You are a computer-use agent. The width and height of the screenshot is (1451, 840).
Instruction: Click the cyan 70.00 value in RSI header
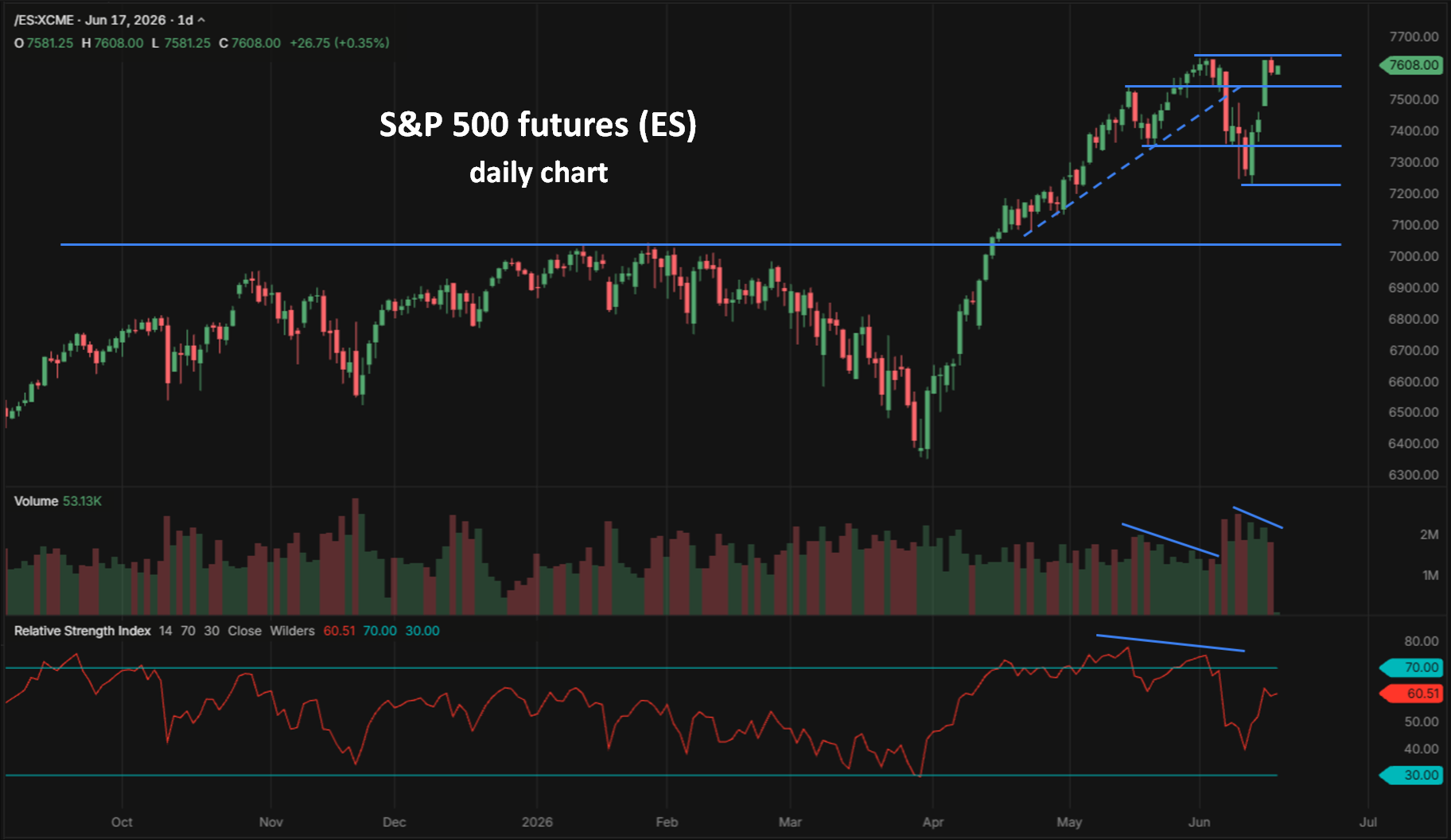tap(379, 631)
